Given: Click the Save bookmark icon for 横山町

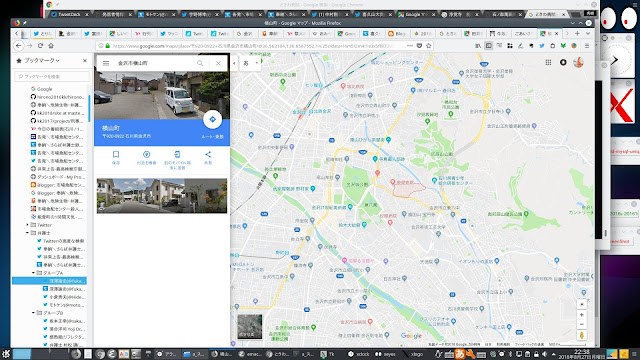Looking at the screenshot, I should point(116,154).
